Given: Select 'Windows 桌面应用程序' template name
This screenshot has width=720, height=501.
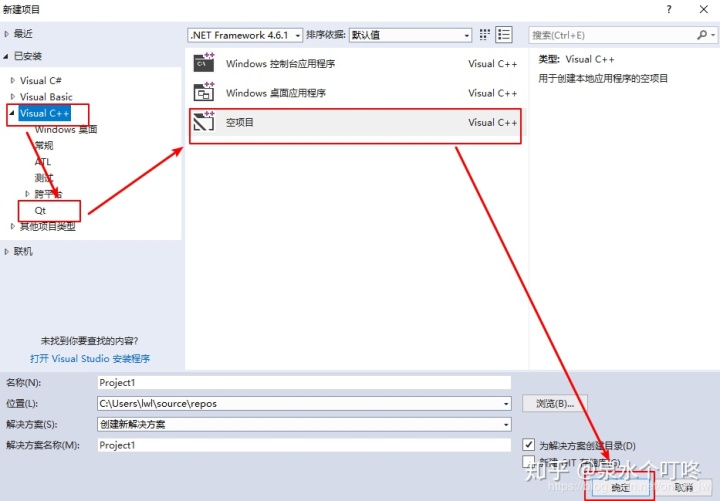Looking at the screenshot, I should point(276,93).
